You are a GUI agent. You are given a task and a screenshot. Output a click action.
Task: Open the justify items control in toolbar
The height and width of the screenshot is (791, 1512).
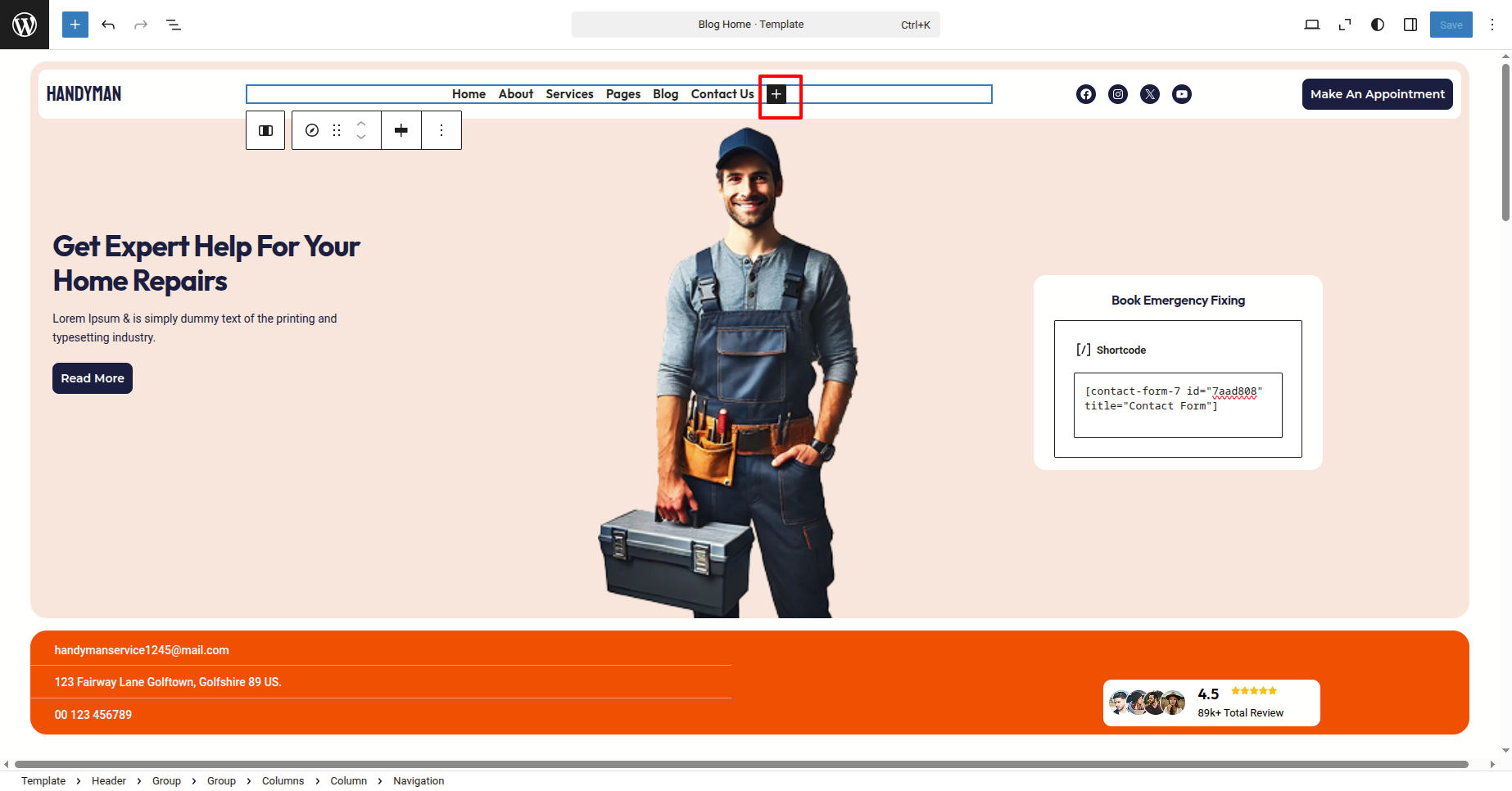click(401, 130)
